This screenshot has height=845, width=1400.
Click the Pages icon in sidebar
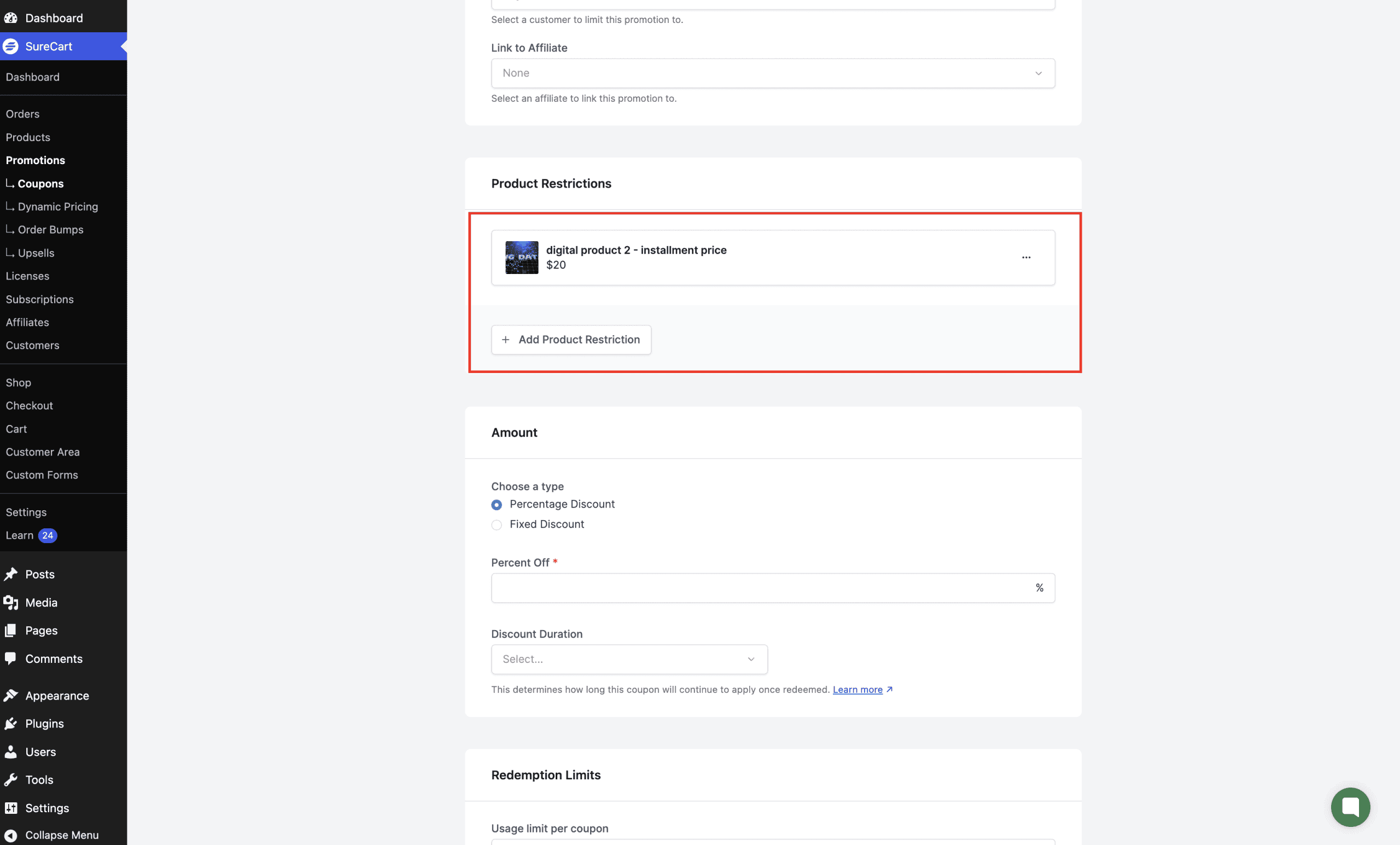pos(10,630)
